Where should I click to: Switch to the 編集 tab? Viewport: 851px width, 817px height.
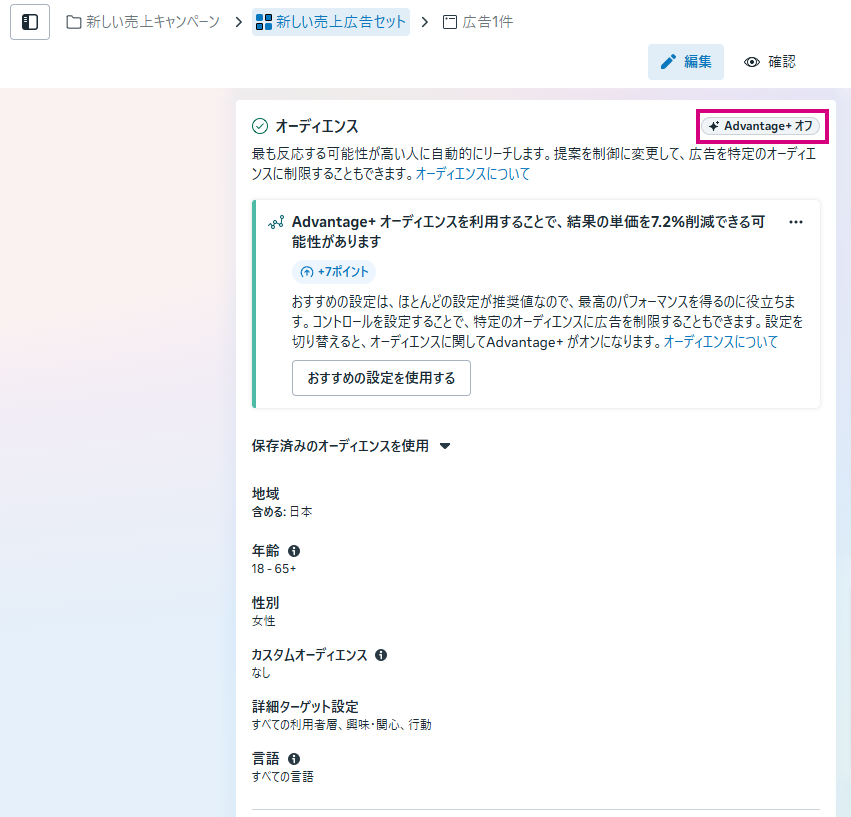click(686, 62)
